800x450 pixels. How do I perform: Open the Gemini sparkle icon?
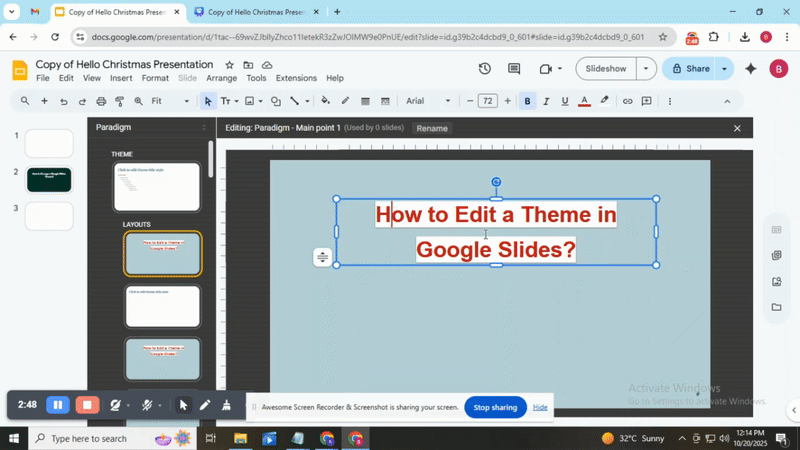(750, 69)
